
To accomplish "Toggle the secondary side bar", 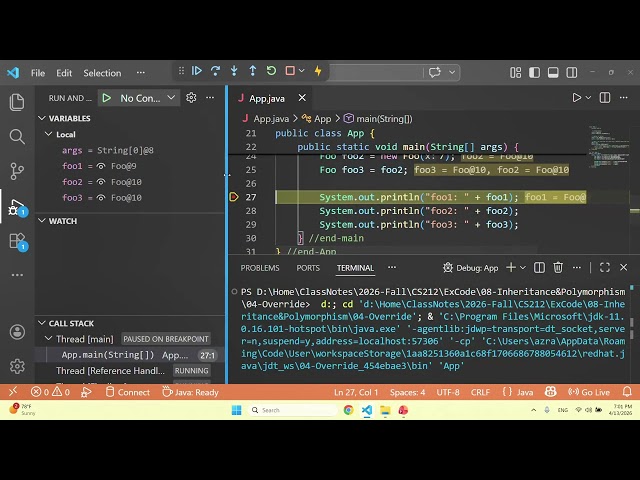I will [572, 73].
